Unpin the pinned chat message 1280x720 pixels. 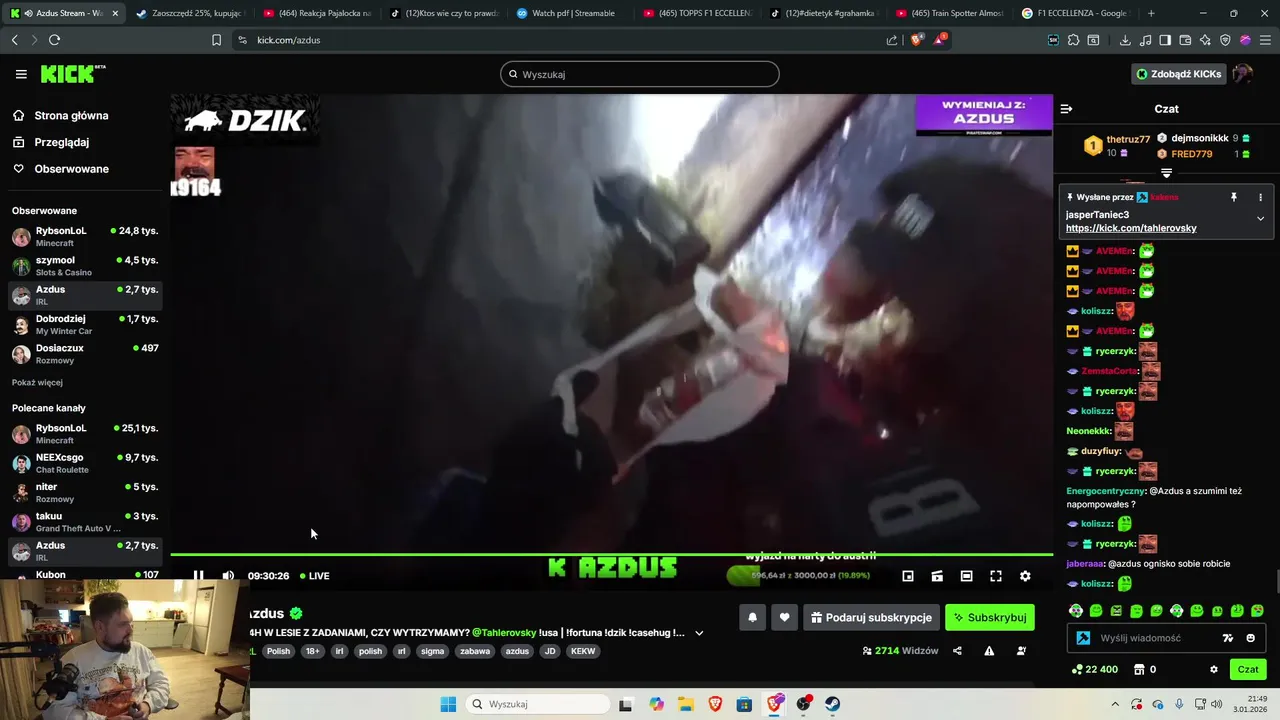coord(1234,198)
